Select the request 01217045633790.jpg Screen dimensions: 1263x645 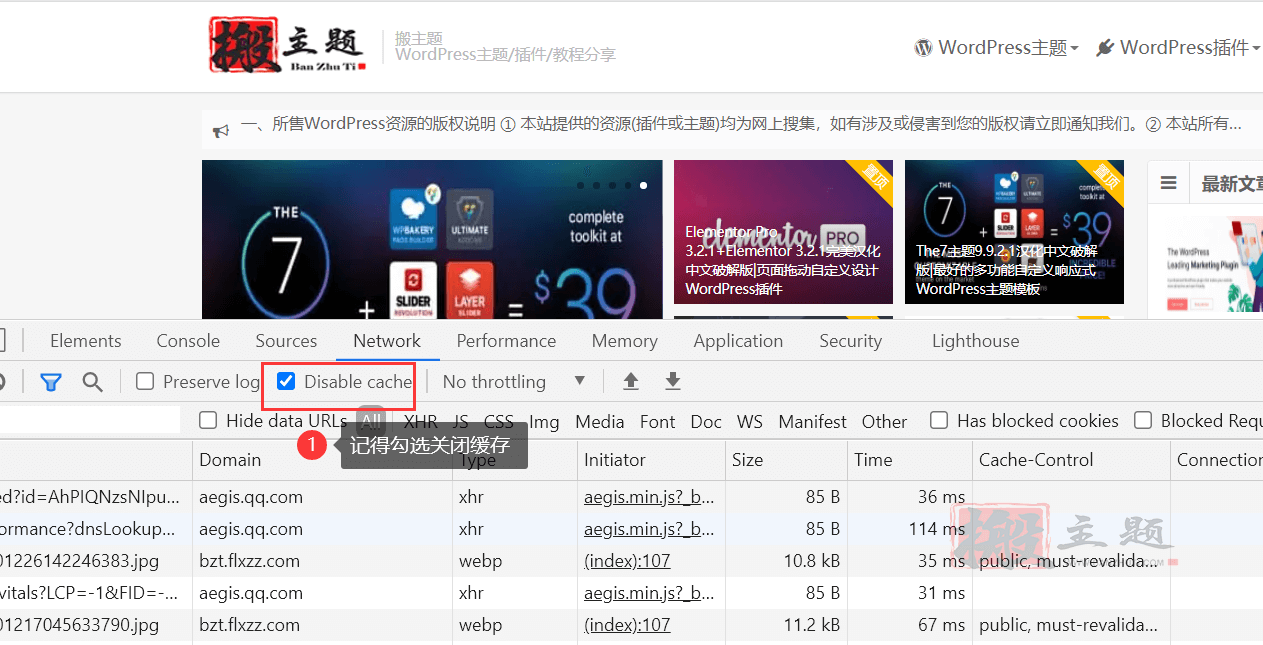pos(79,625)
